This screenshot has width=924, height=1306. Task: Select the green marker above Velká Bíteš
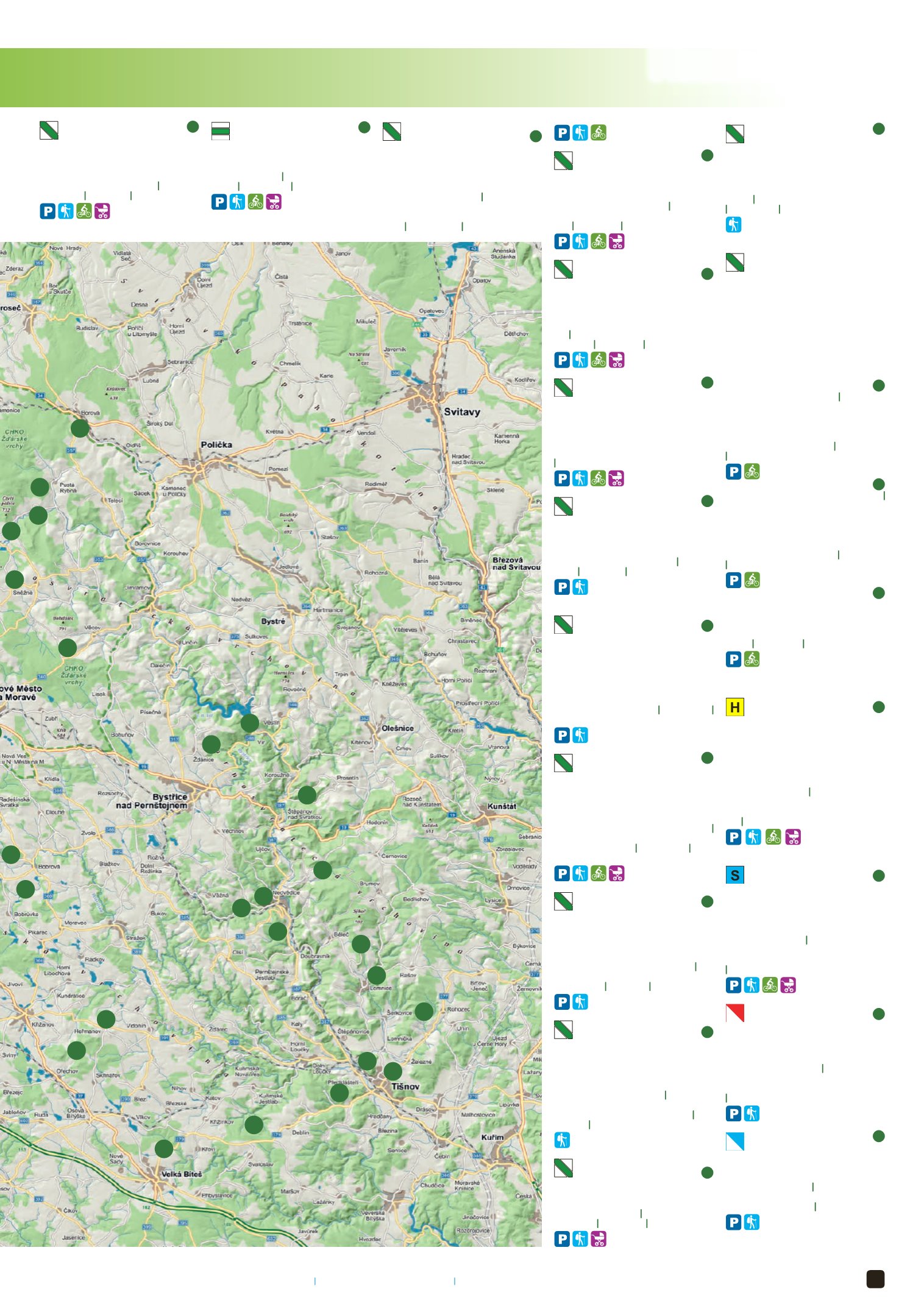[x=163, y=1149]
